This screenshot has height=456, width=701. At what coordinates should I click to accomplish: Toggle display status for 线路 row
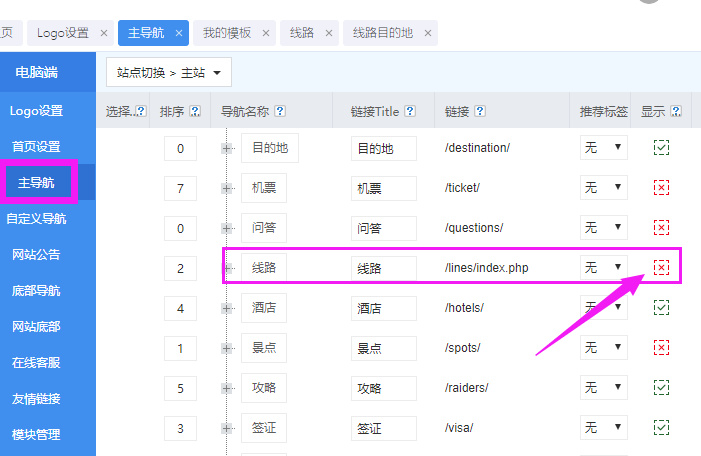point(661,267)
